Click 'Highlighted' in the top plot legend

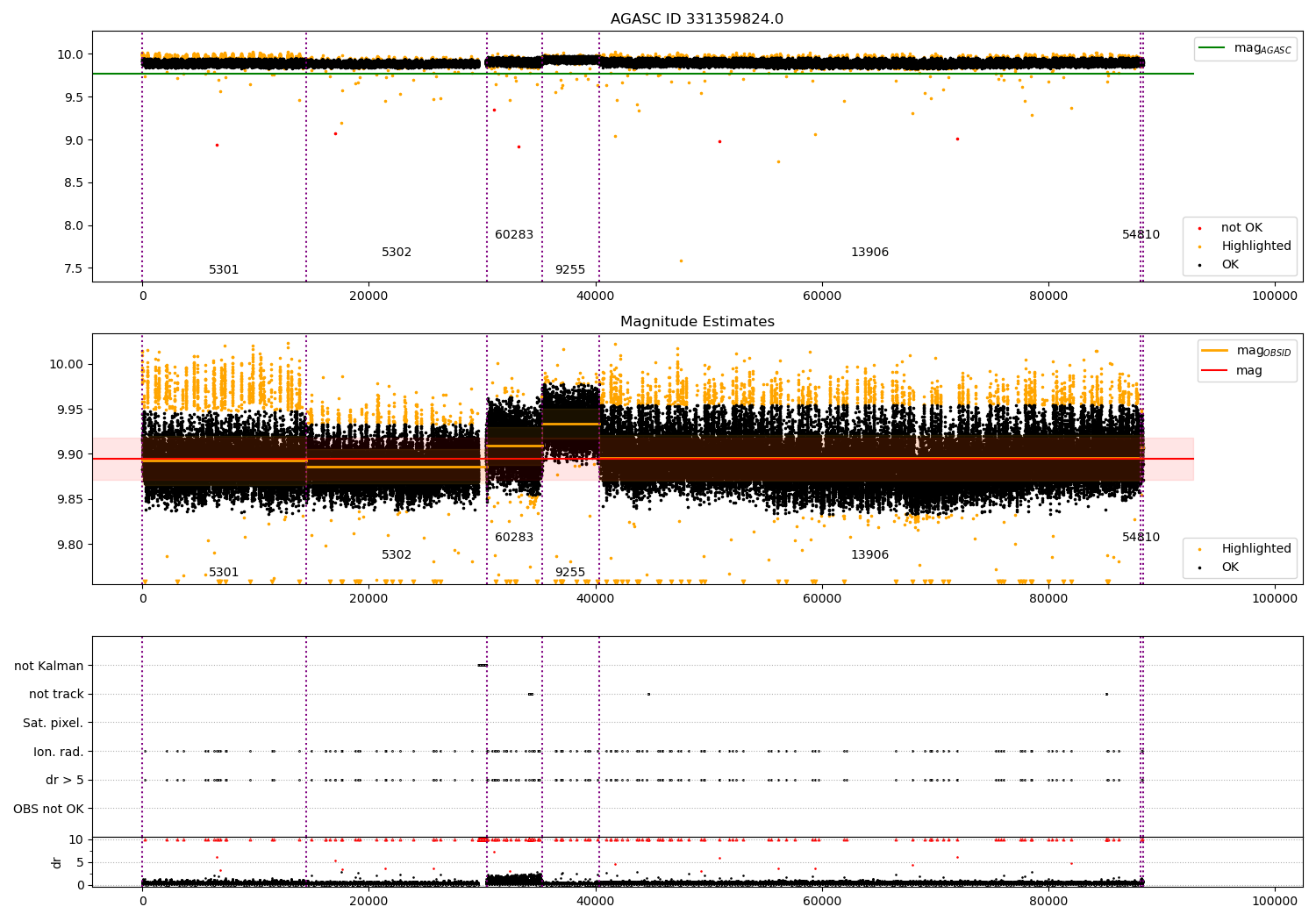pyautogui.click(x=1256, y=246)
